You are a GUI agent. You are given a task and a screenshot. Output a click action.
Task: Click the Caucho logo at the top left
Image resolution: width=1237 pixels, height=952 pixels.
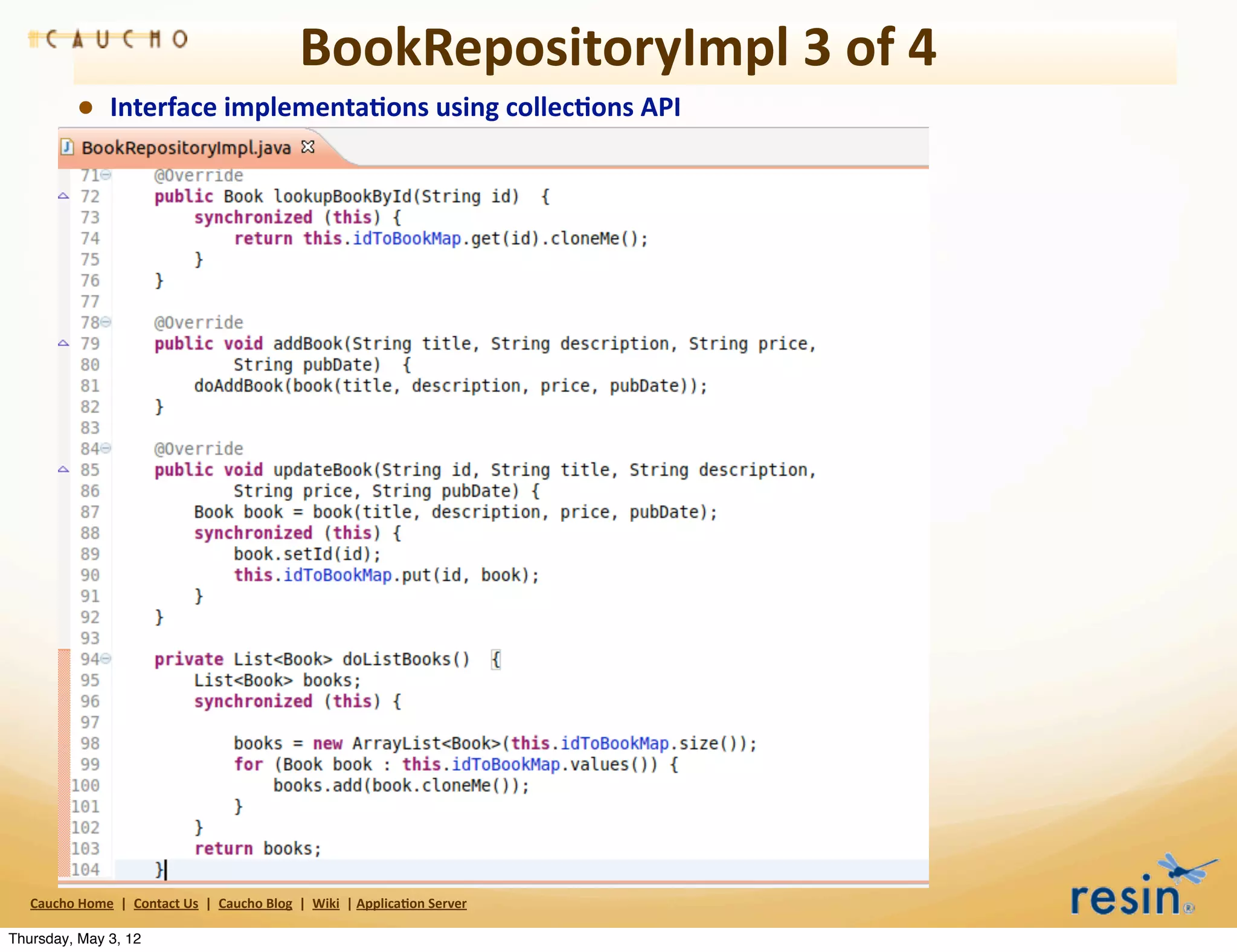tap(109, 39)
